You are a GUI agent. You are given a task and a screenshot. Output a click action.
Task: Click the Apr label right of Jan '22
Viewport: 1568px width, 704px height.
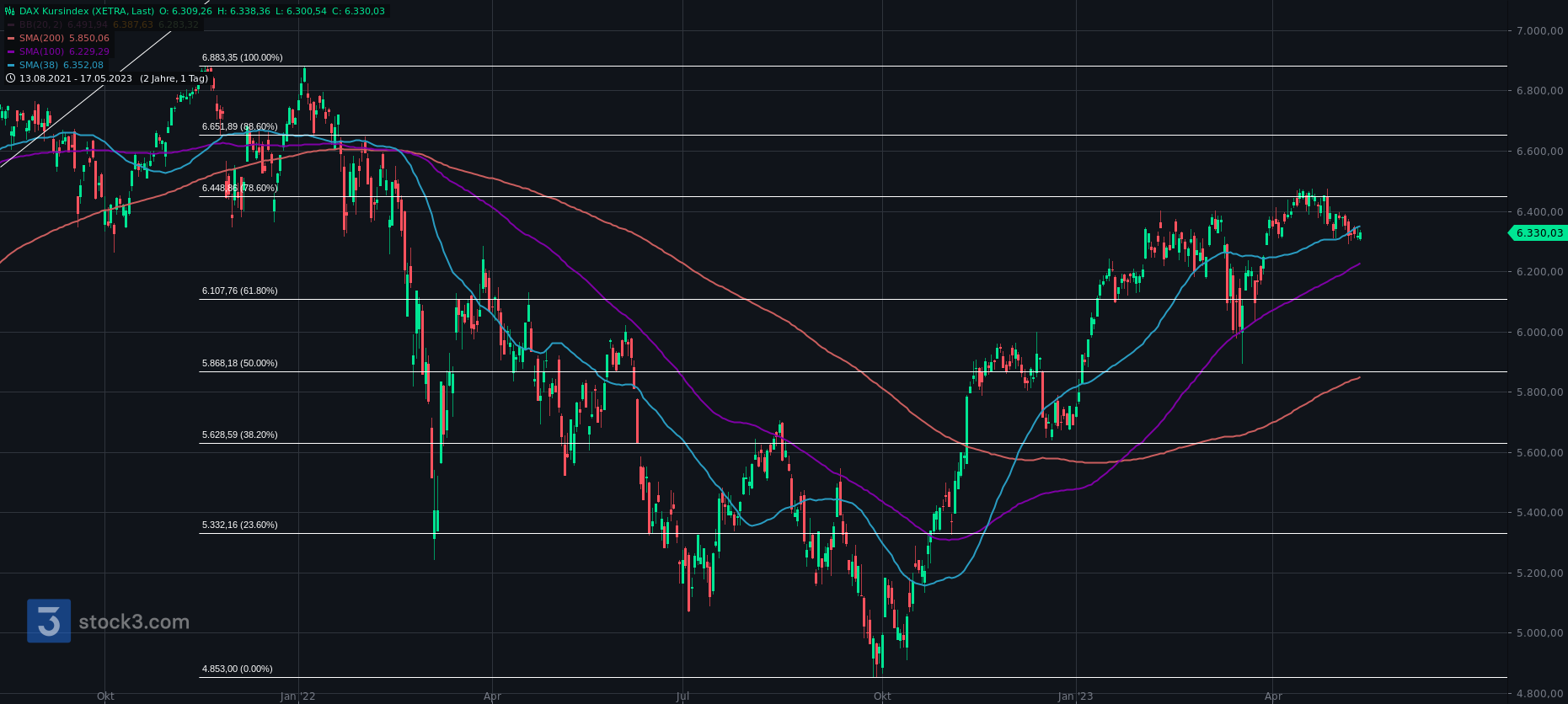(x=492, y=696)
